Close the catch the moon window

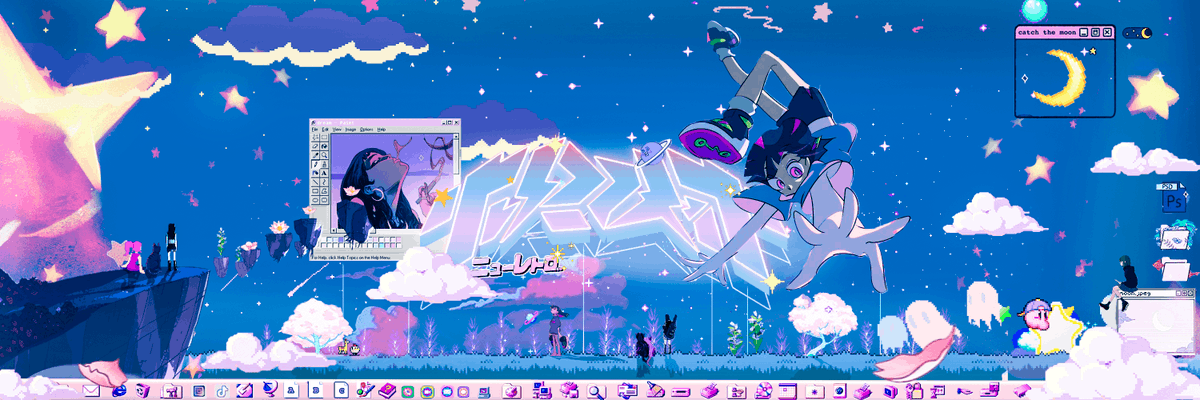tap(1107, 32)
